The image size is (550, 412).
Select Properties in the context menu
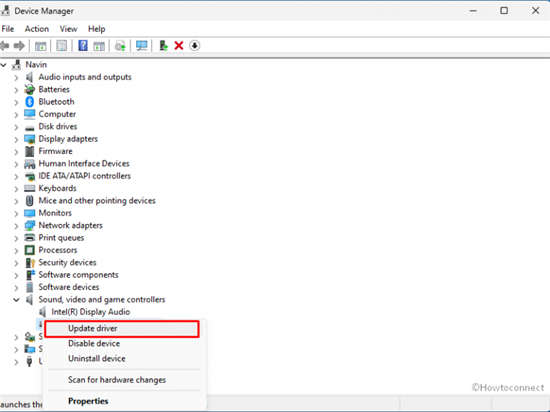(88, 401)
